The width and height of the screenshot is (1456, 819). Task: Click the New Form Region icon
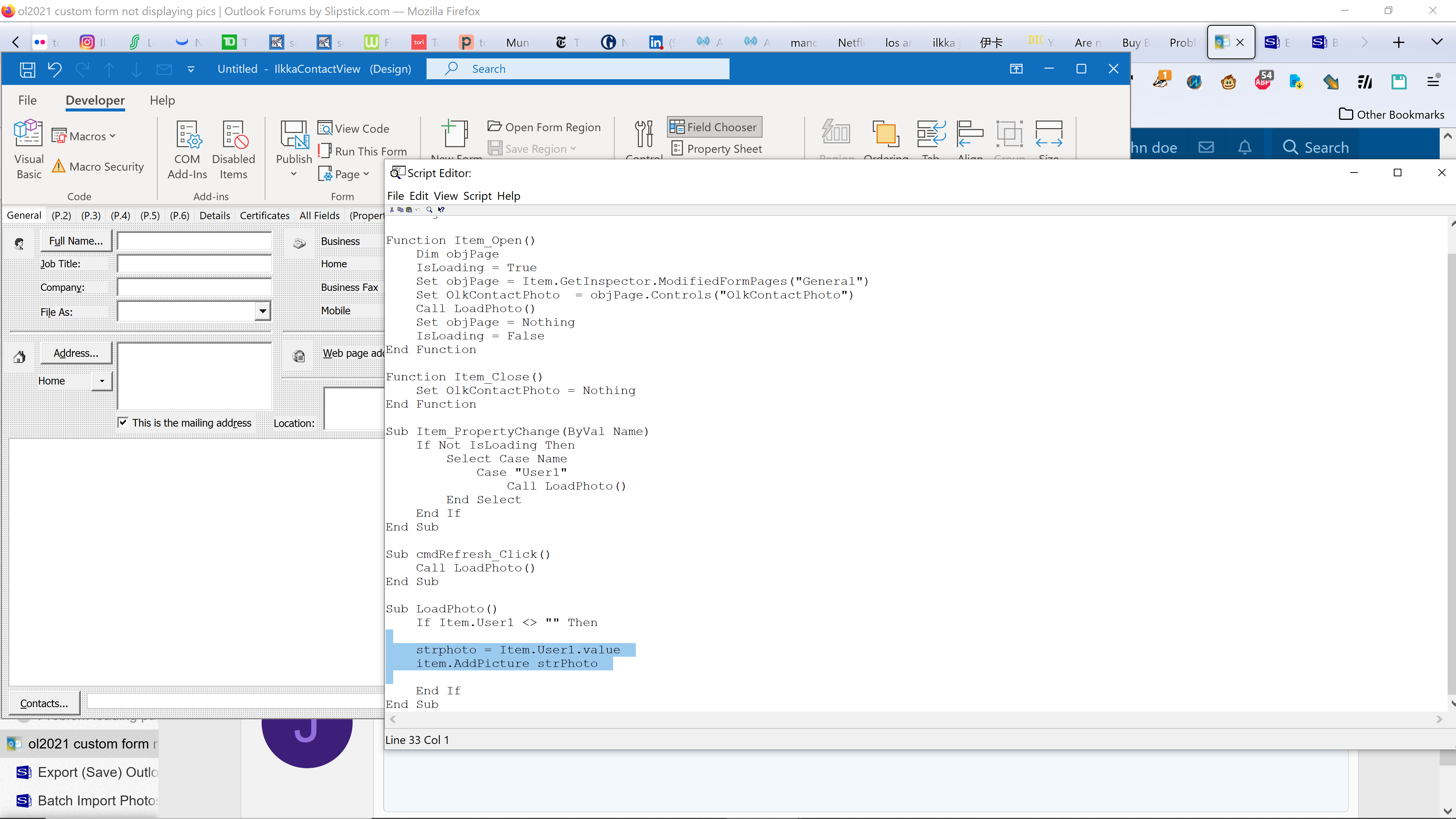pyautogui.click(x=455, y=134)
